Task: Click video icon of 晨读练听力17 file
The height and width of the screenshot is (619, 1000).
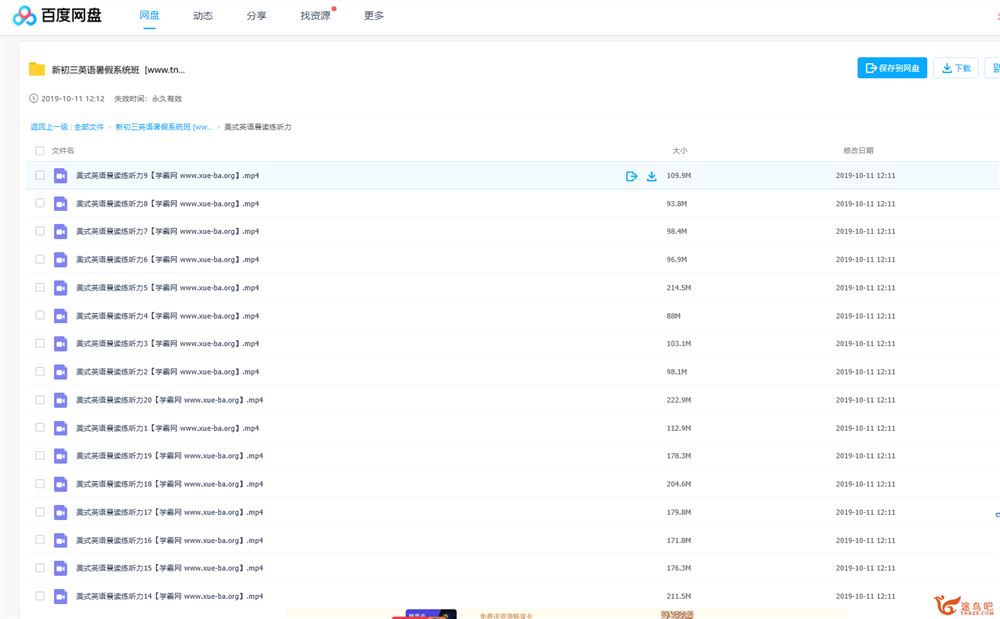Action: click(61, 512)
